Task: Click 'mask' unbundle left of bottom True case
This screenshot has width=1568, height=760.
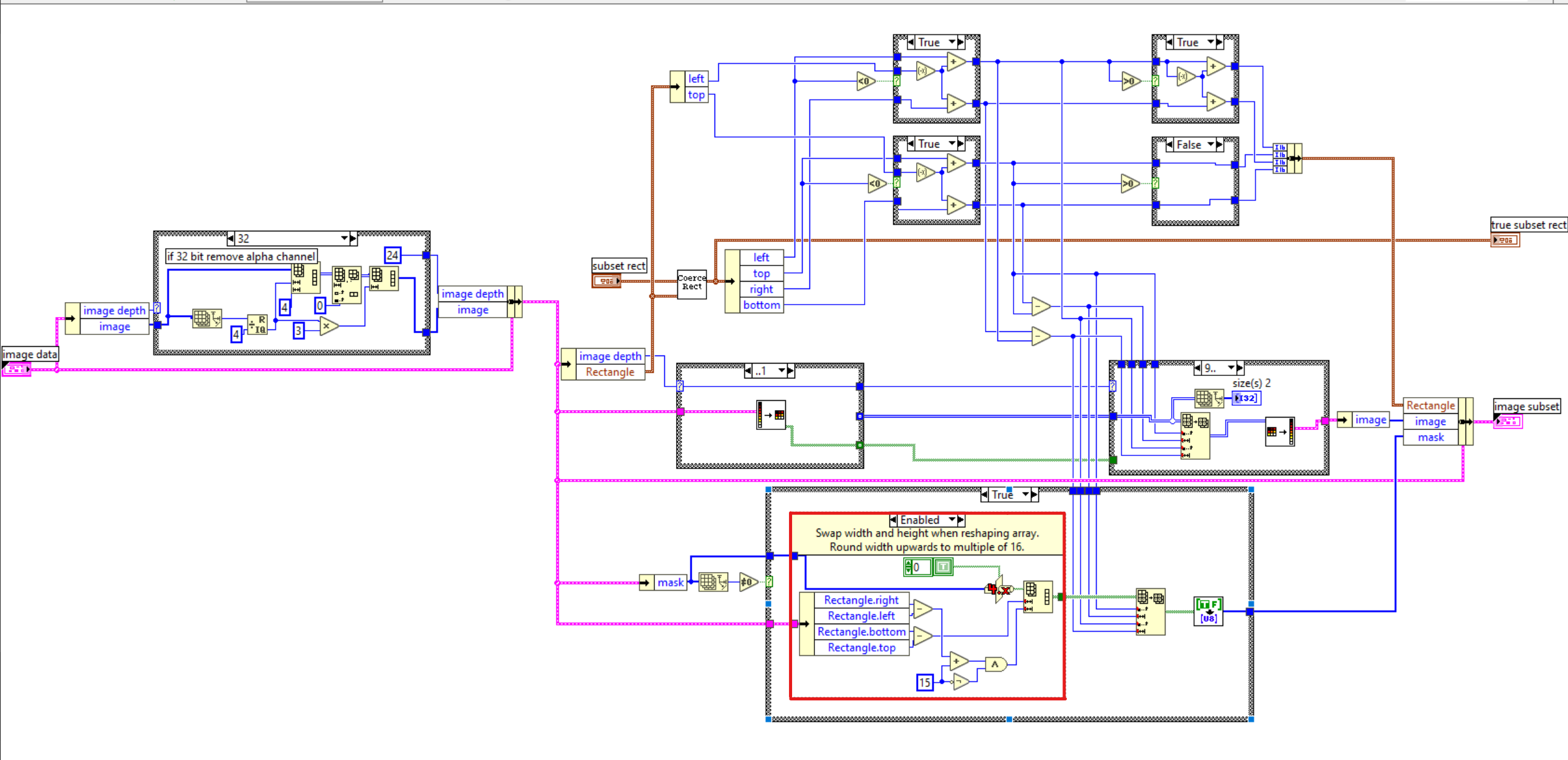Action: [670, 583]
